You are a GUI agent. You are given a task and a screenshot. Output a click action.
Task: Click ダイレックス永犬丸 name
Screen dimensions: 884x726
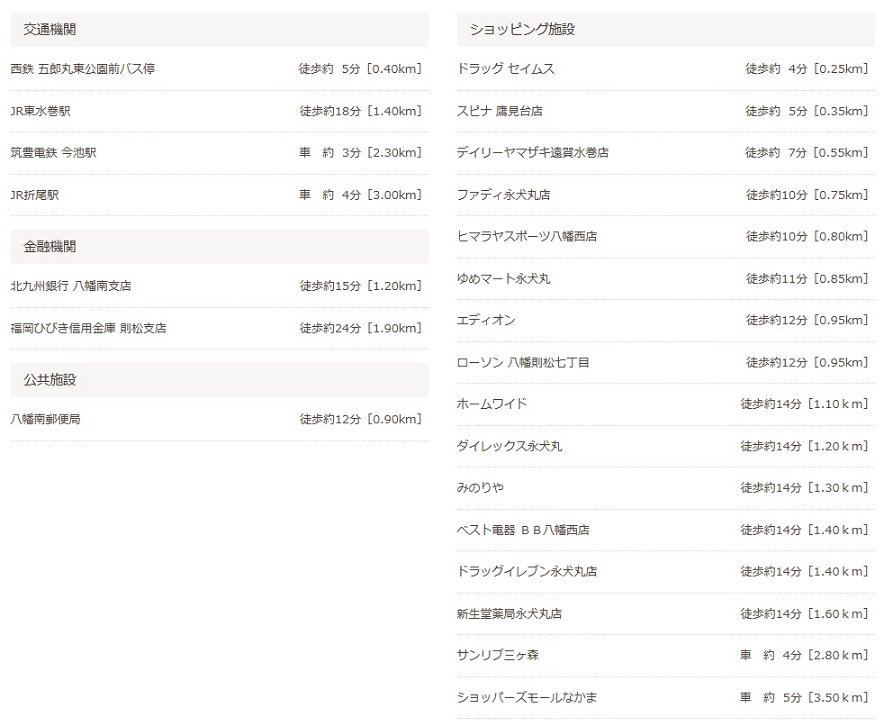[510, 446]
